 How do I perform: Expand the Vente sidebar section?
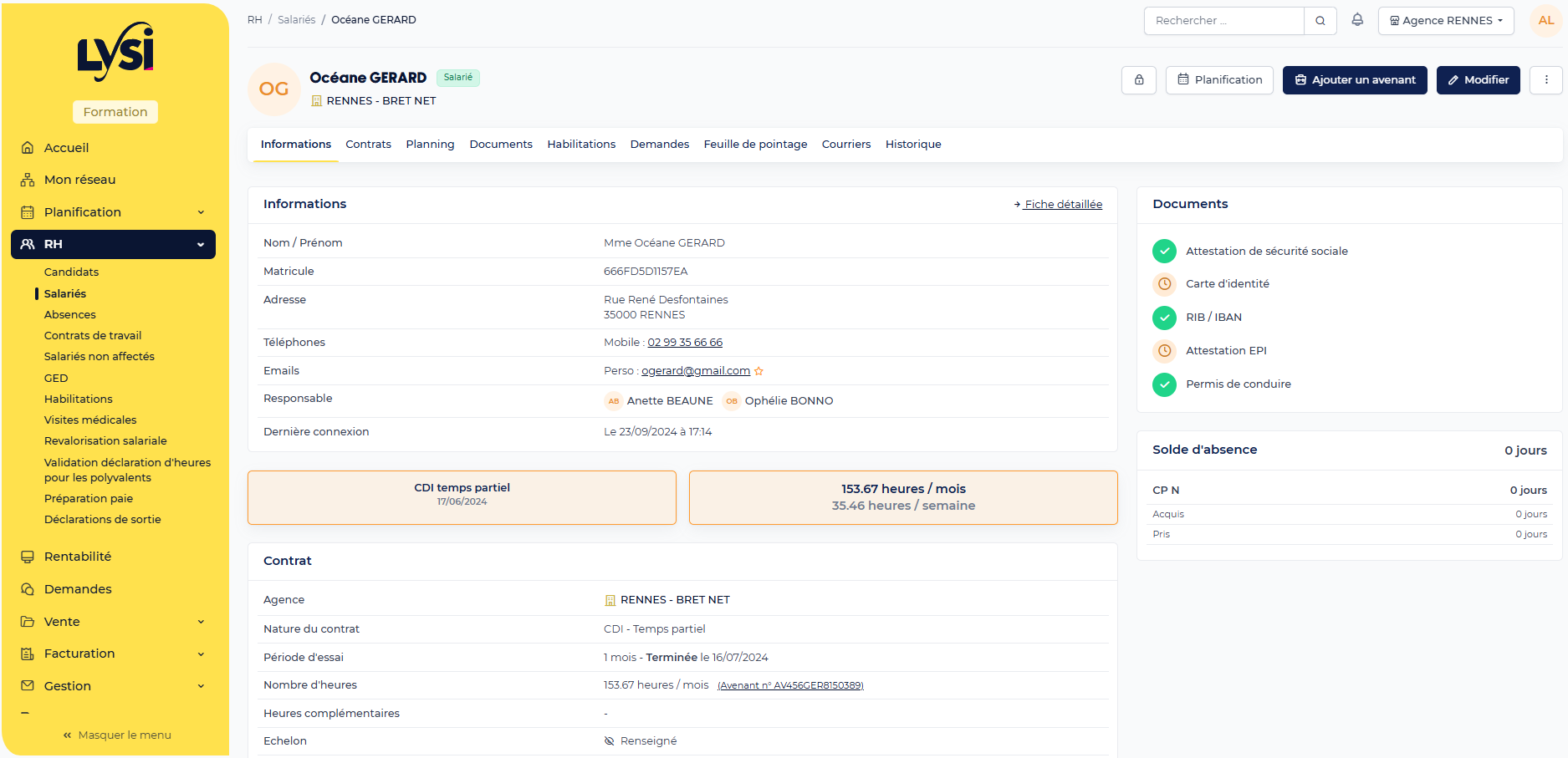coord(113,622)
